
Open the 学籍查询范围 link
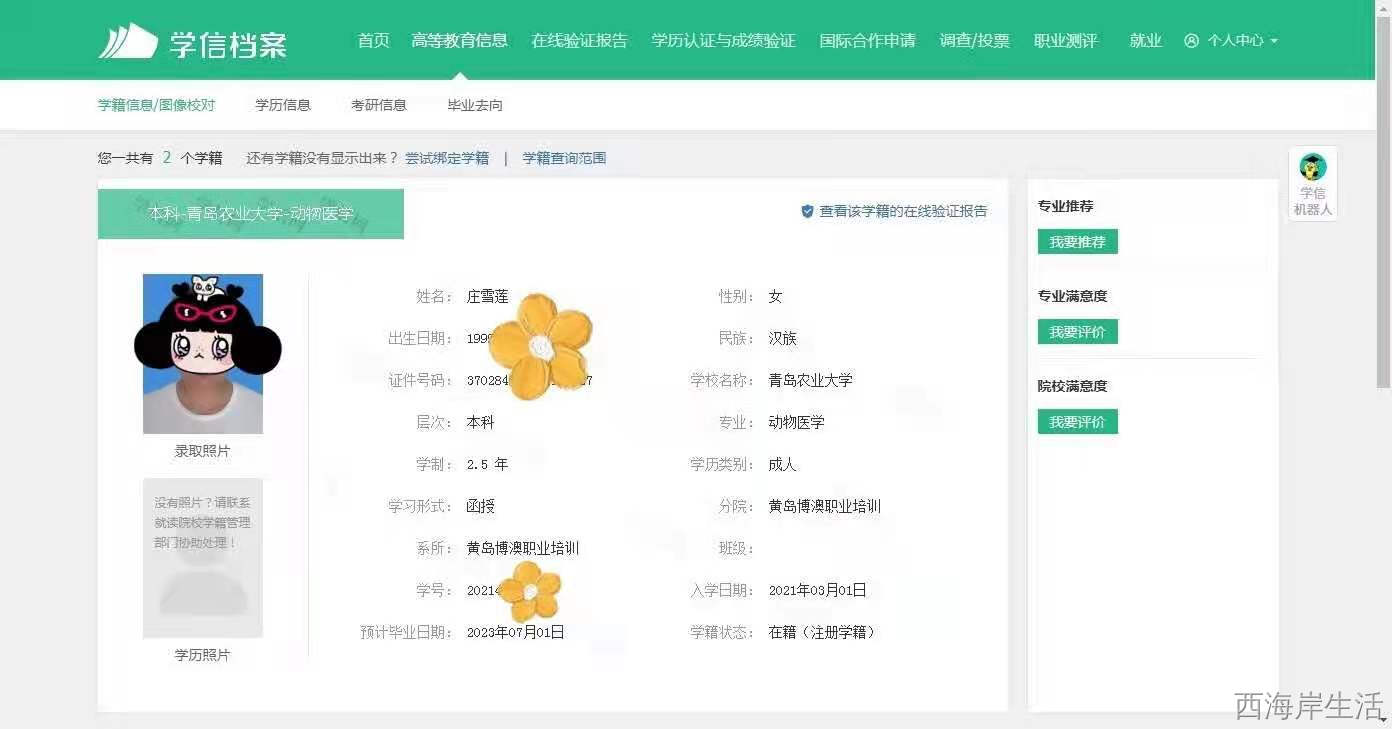(564, 158)
